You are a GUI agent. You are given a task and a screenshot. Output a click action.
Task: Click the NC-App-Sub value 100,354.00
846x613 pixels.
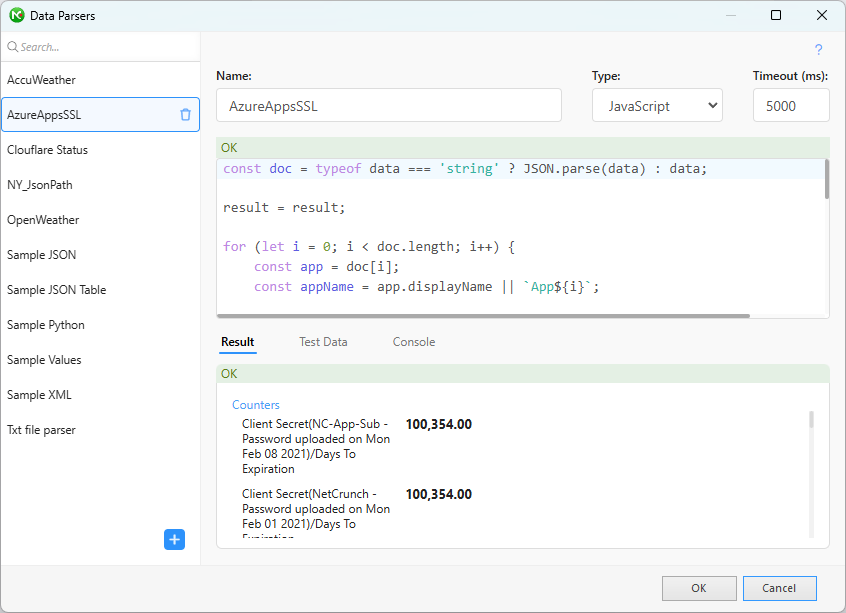(x=439, y=425)
